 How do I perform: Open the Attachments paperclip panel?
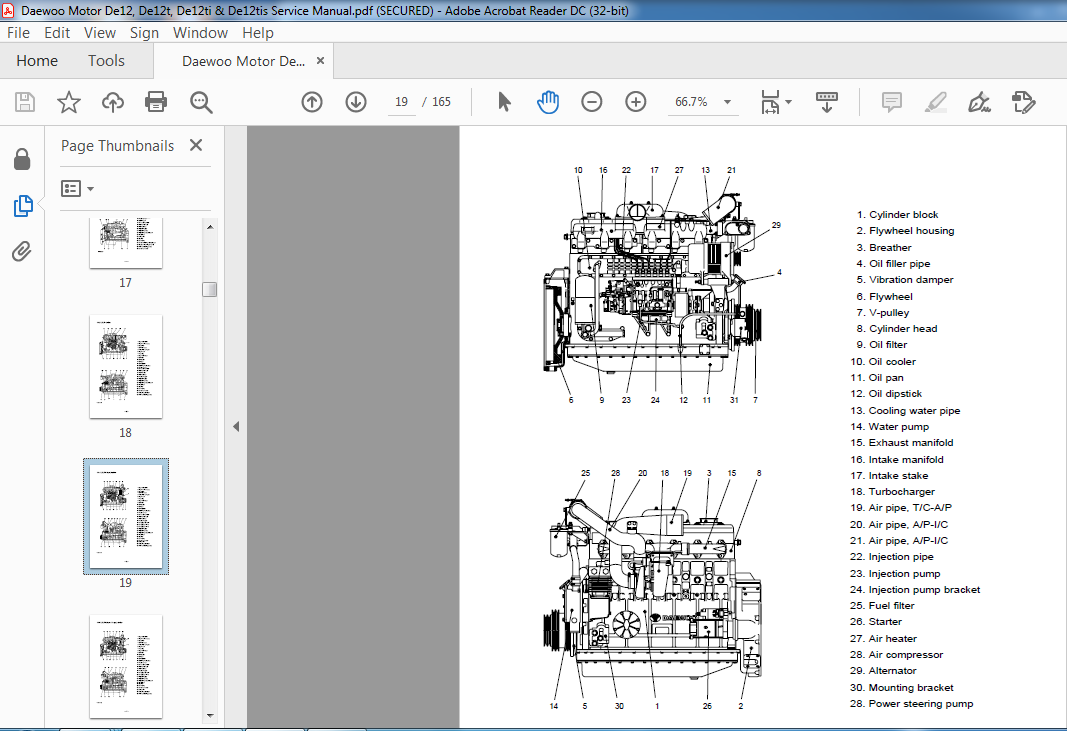click(x=22, y=252)
